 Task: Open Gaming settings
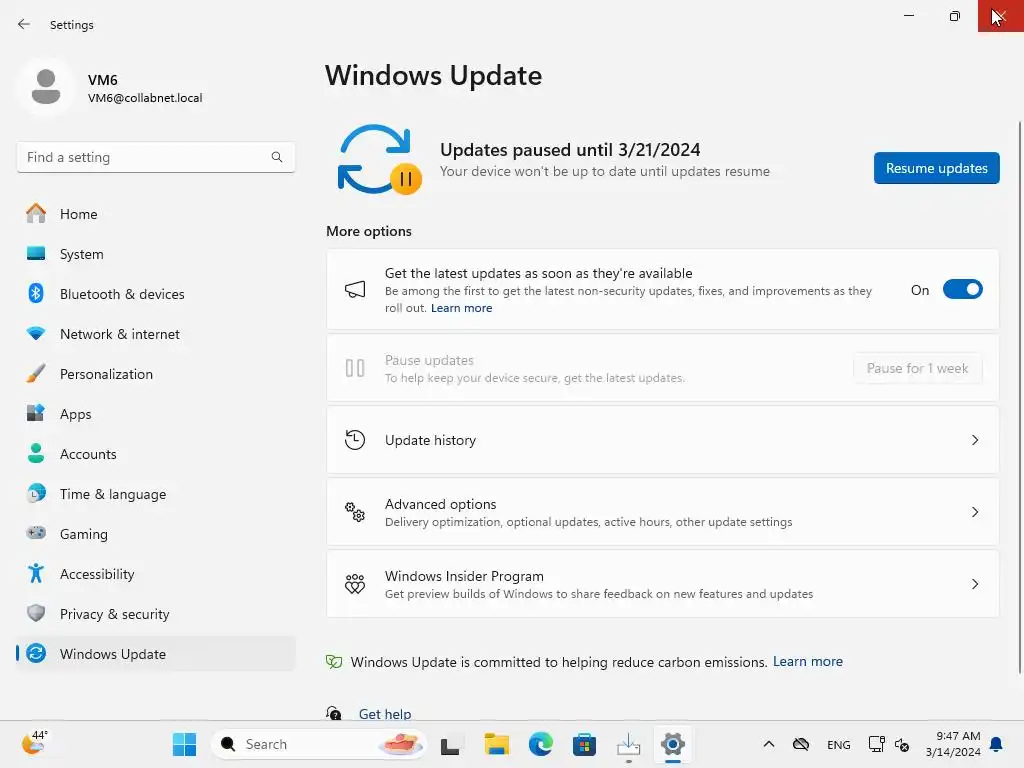tap(155, 534)
